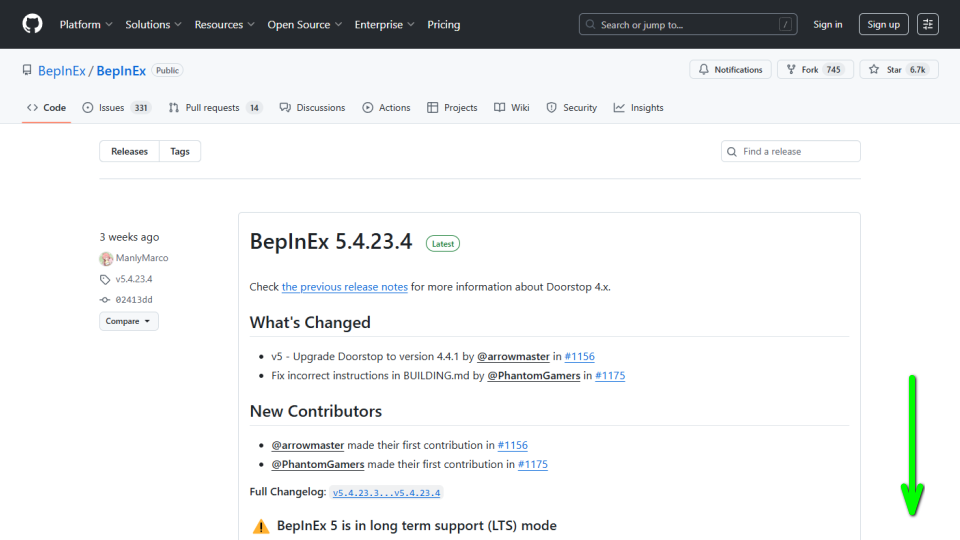Viewport: 960px width, 540px height.
Task: Click the GitHub logo icon
Action: point(32,24)
